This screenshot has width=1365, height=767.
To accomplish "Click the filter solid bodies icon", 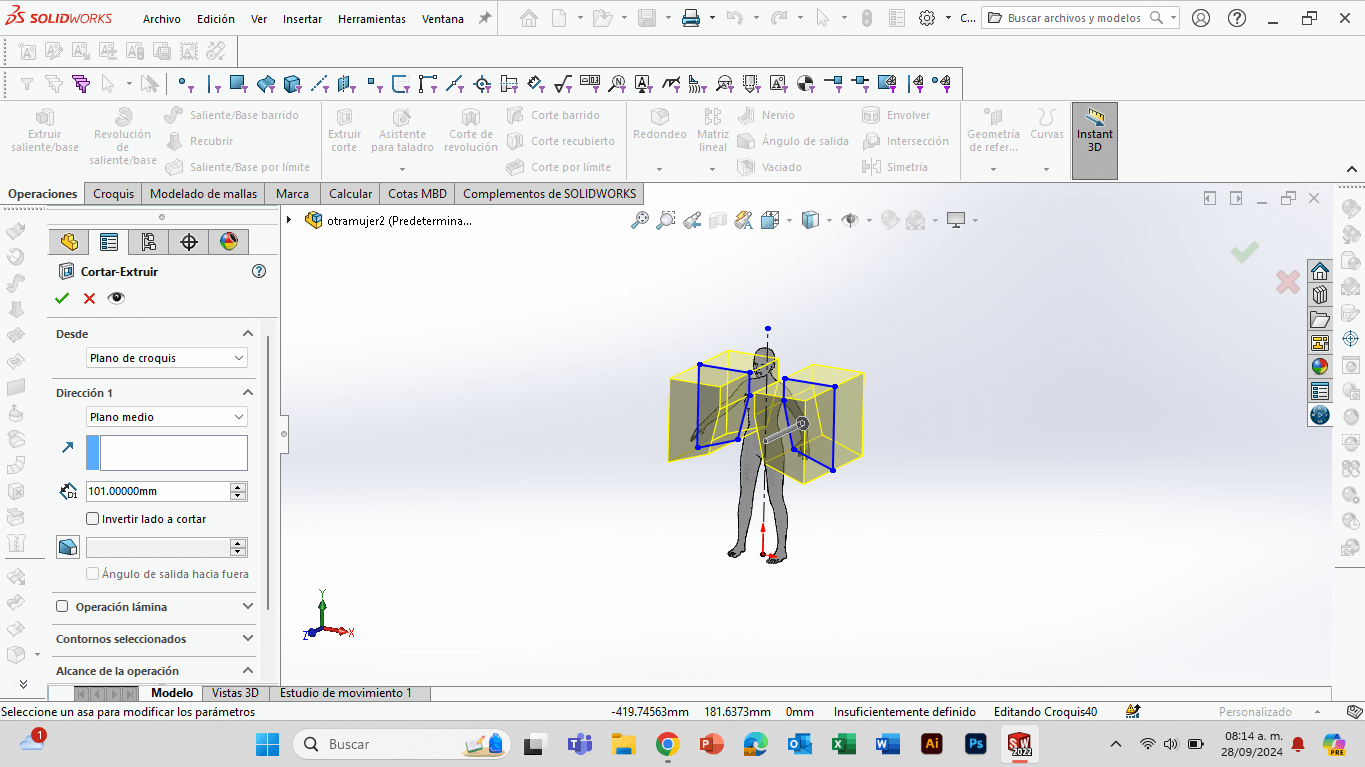I will 292,84.
